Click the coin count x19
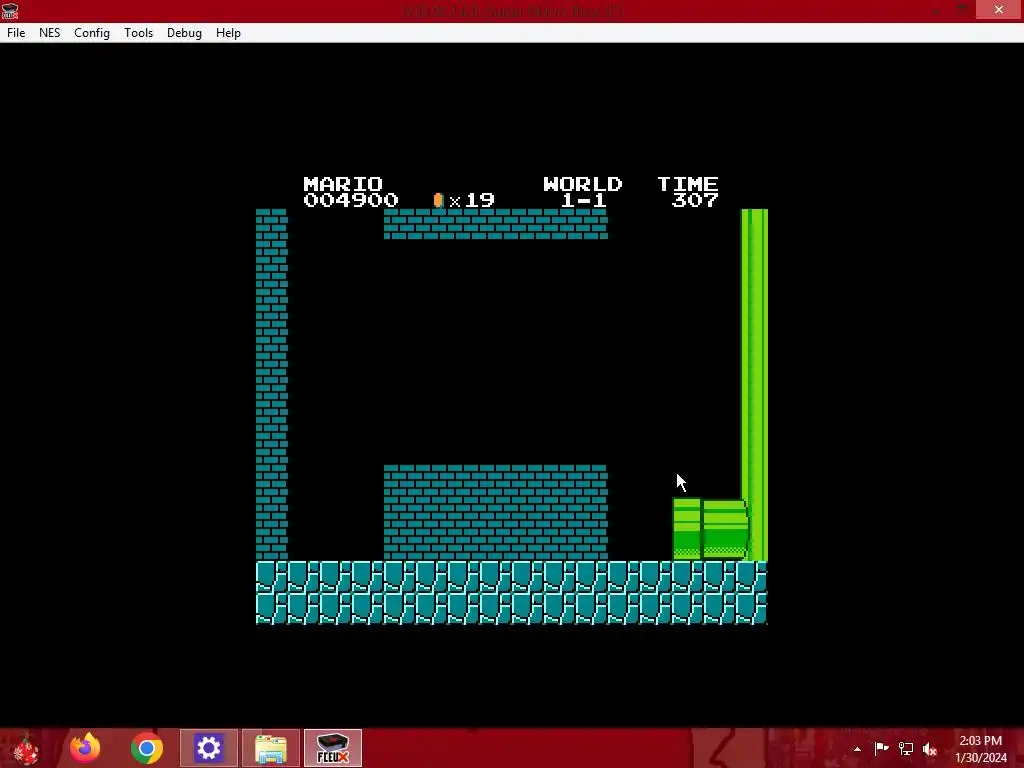 pos(472,200)
